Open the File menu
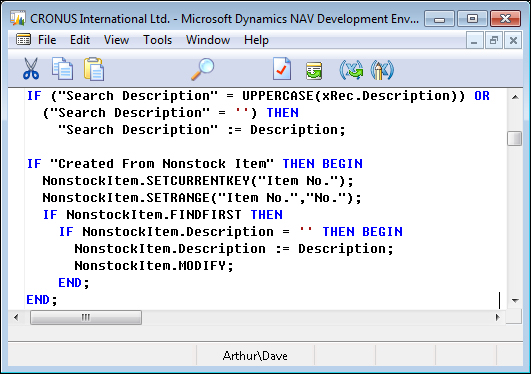 click(x=47, y=40)
